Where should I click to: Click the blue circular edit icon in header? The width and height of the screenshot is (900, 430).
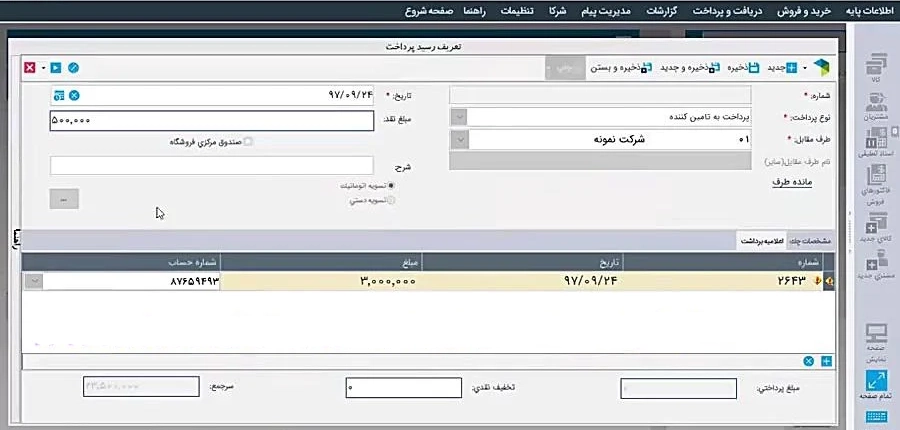click(73, 68)
